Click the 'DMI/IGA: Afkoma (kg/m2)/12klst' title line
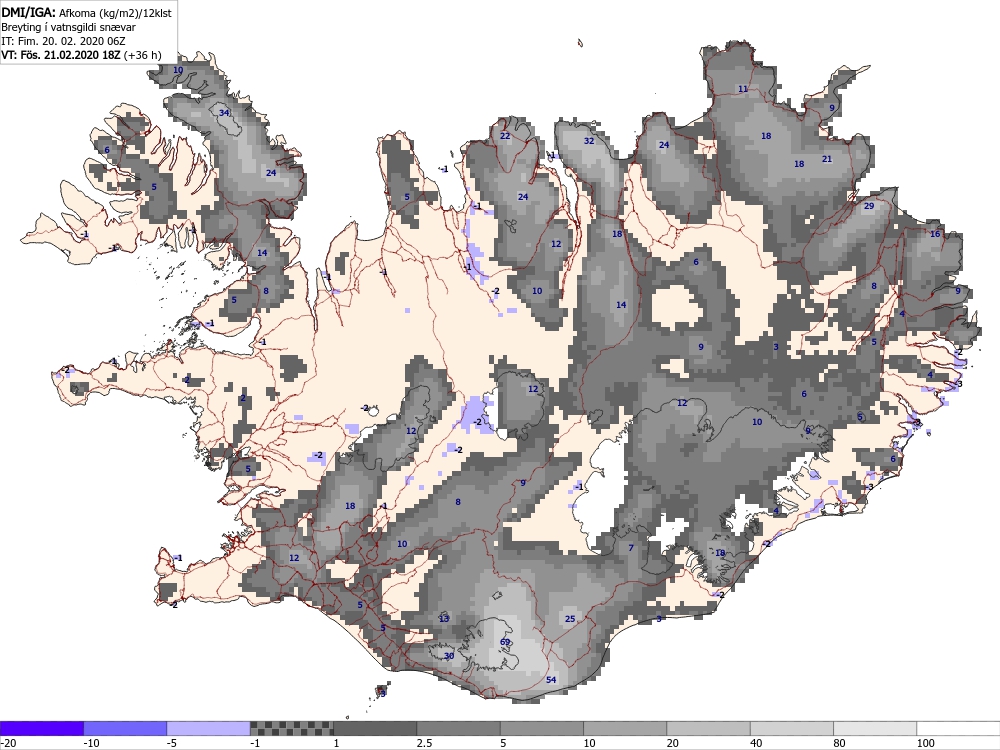1000x750 pixels. [x=87, y=13]
